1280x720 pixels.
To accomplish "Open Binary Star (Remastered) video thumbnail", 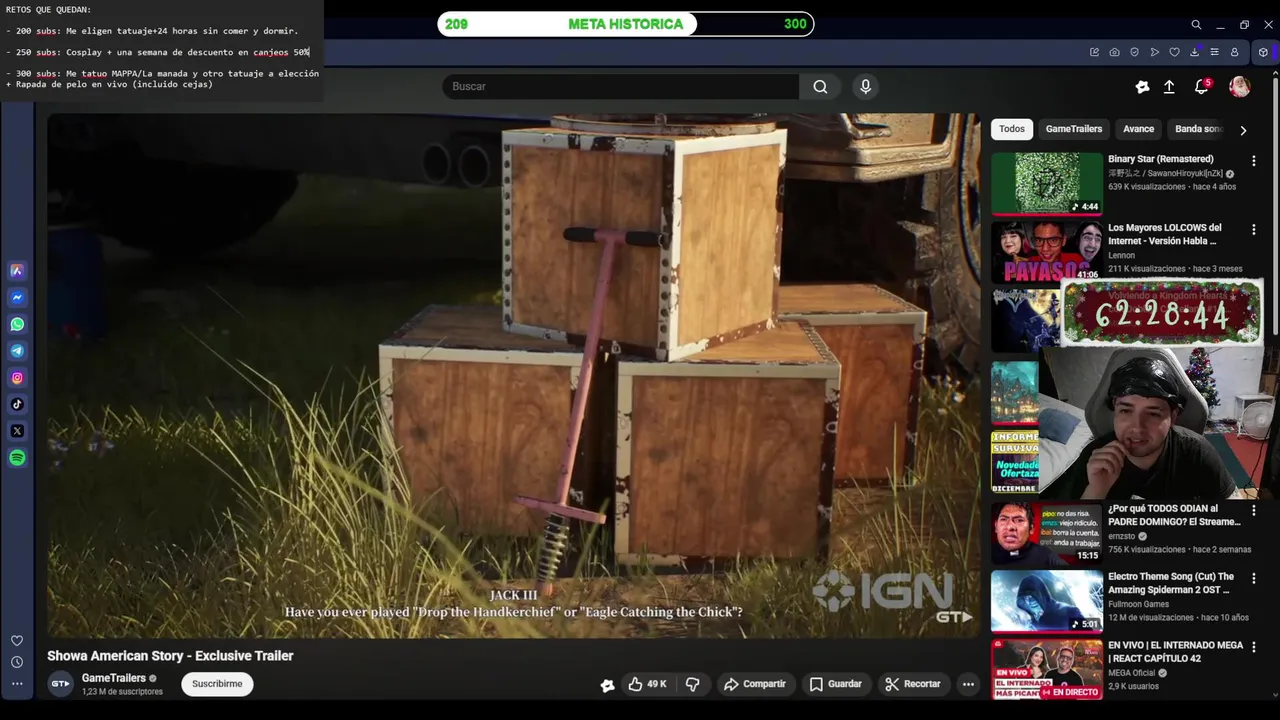I will pyautogui.click(x=1046, y=183).
